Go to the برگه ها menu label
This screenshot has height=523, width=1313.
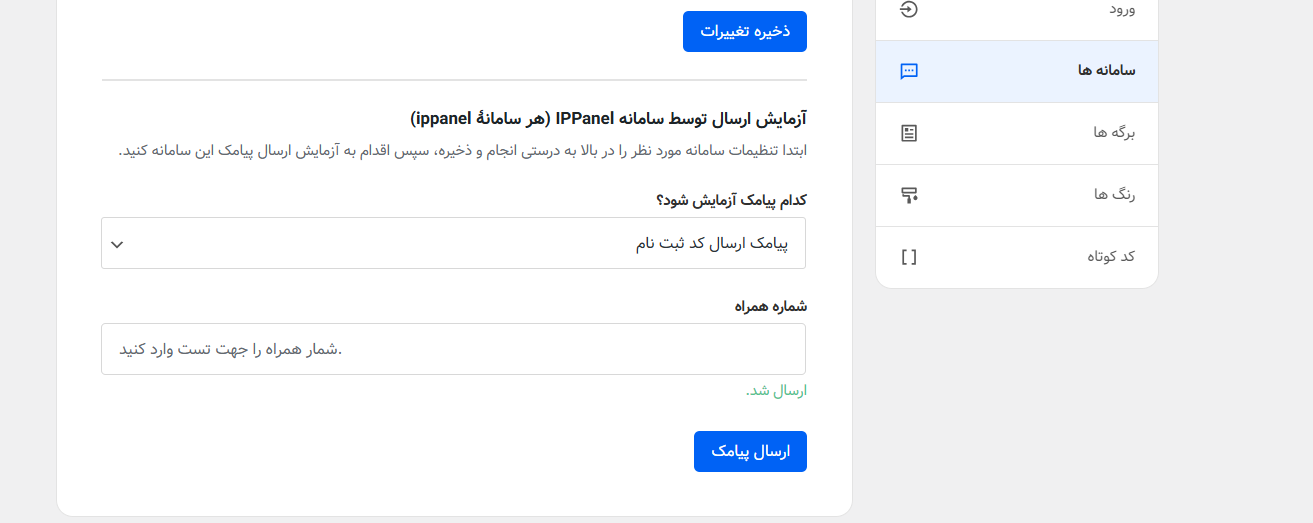(1115, 133)
